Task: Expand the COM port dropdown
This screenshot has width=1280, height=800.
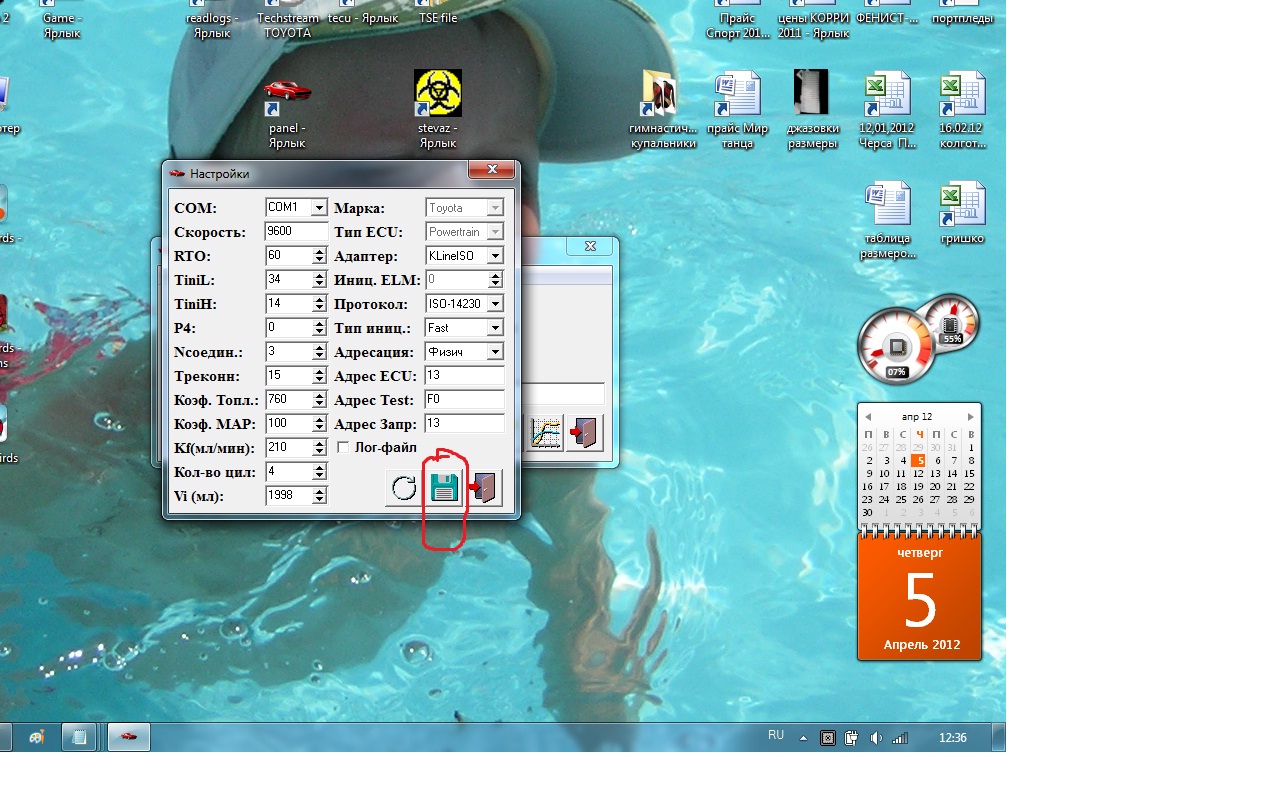Action: 319,208
